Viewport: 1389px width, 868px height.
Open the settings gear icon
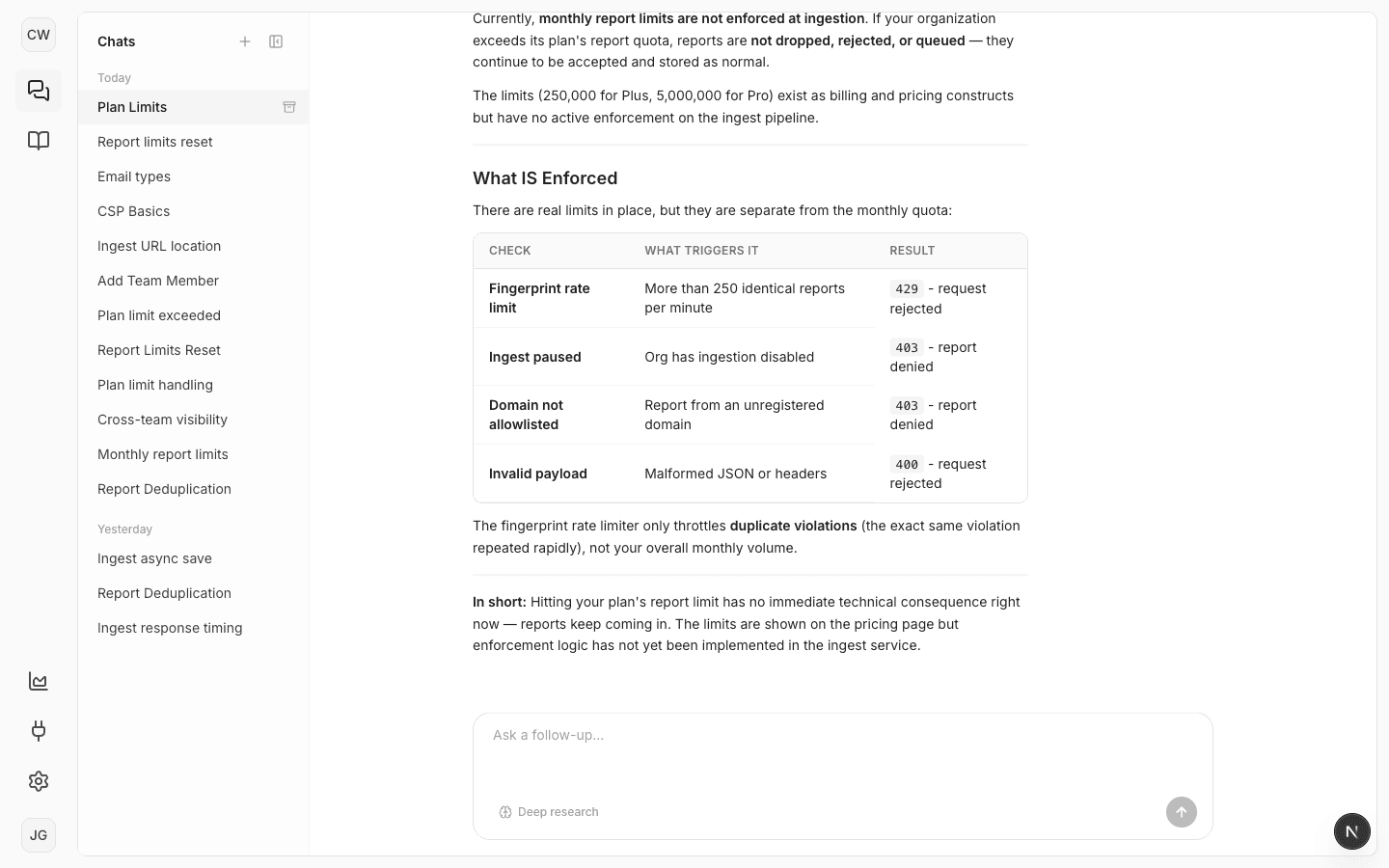pos(39,781)
